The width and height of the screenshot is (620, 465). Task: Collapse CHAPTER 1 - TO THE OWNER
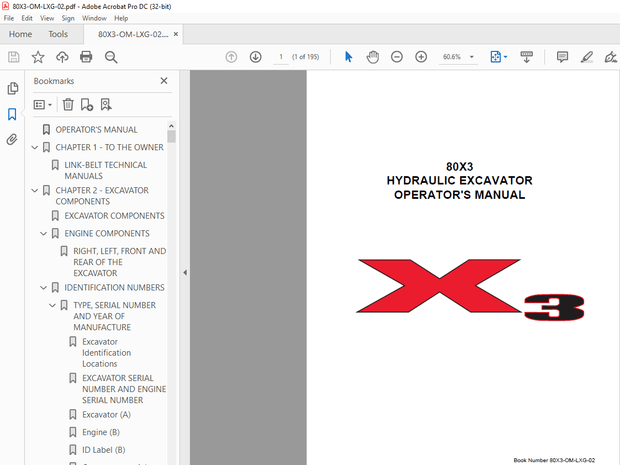pyautogui.click(x=35, y=147)
